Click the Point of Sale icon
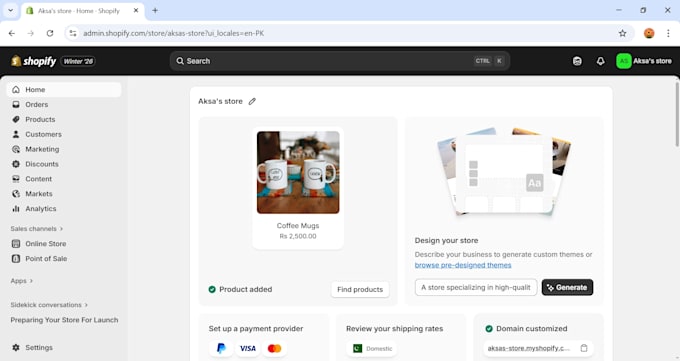The image size is (680, 361). [16, 259]
